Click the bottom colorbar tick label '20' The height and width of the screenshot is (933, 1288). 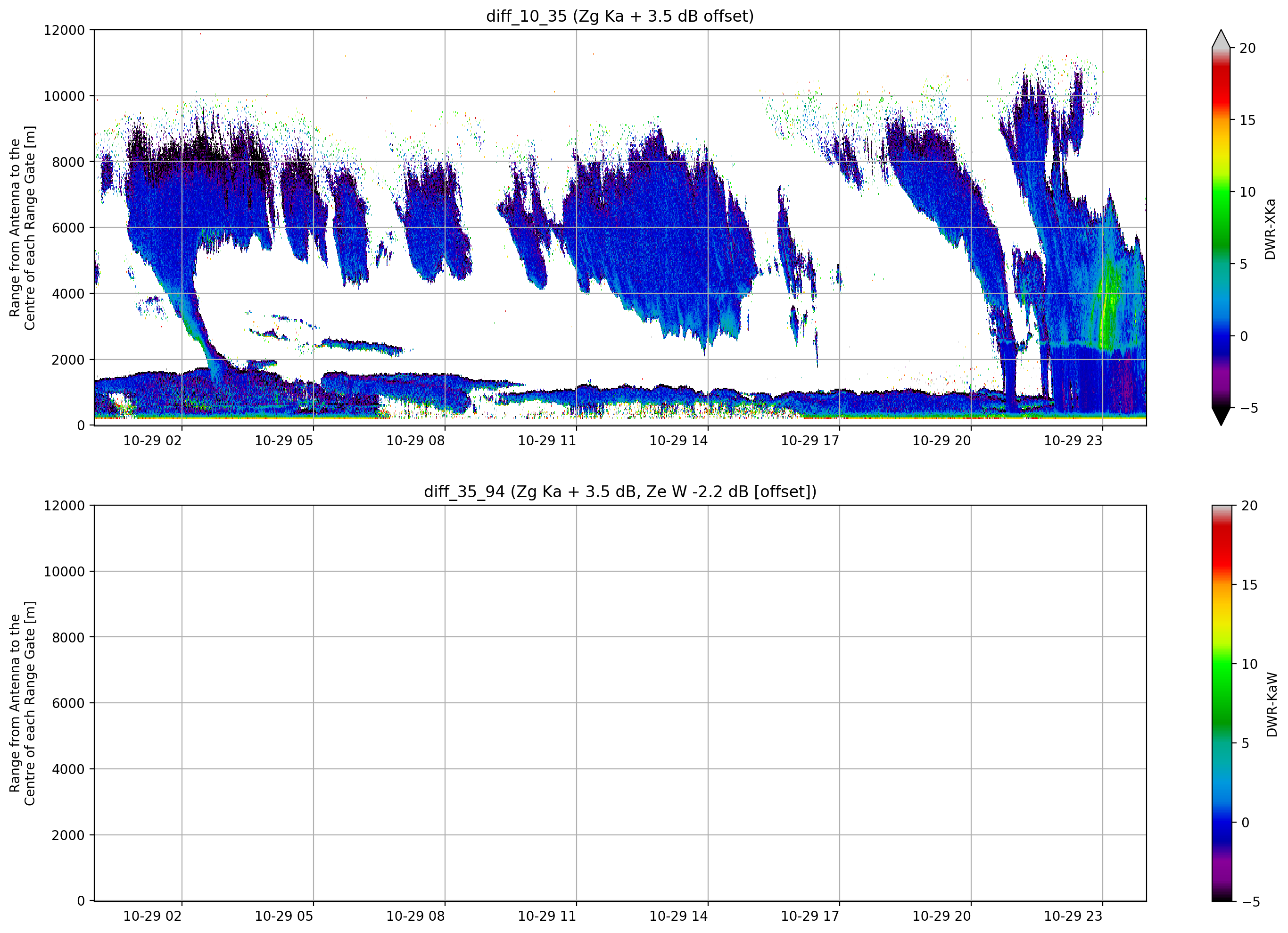click(x=1249, y=506)
